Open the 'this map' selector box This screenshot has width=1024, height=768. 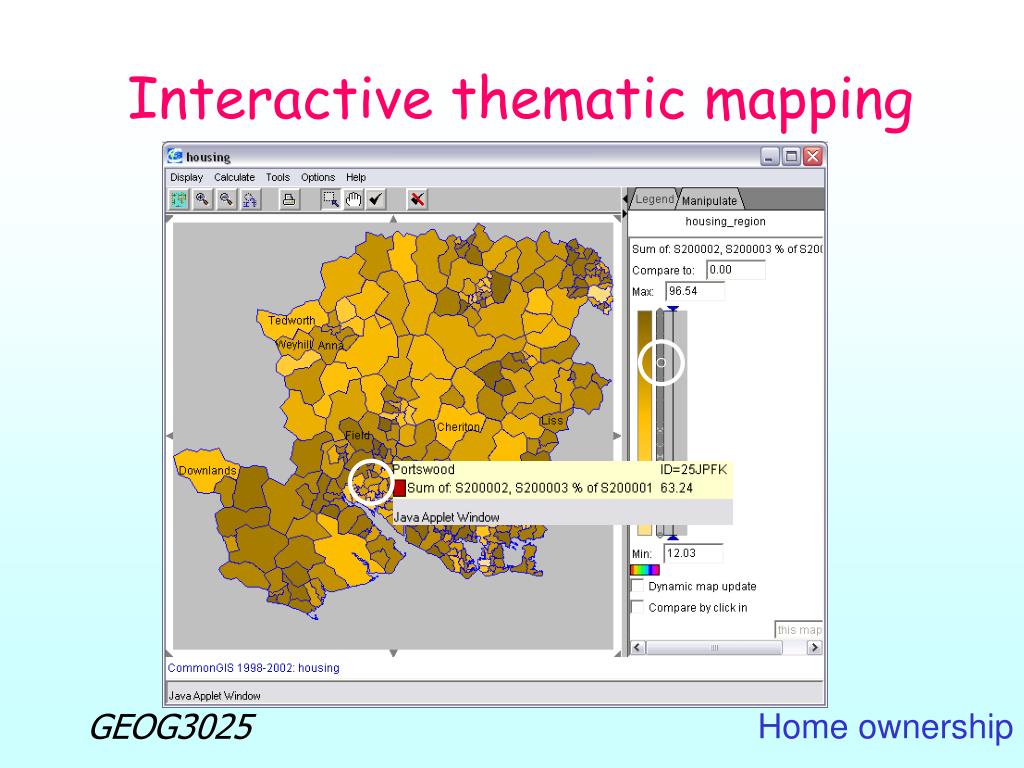(798, 630)
